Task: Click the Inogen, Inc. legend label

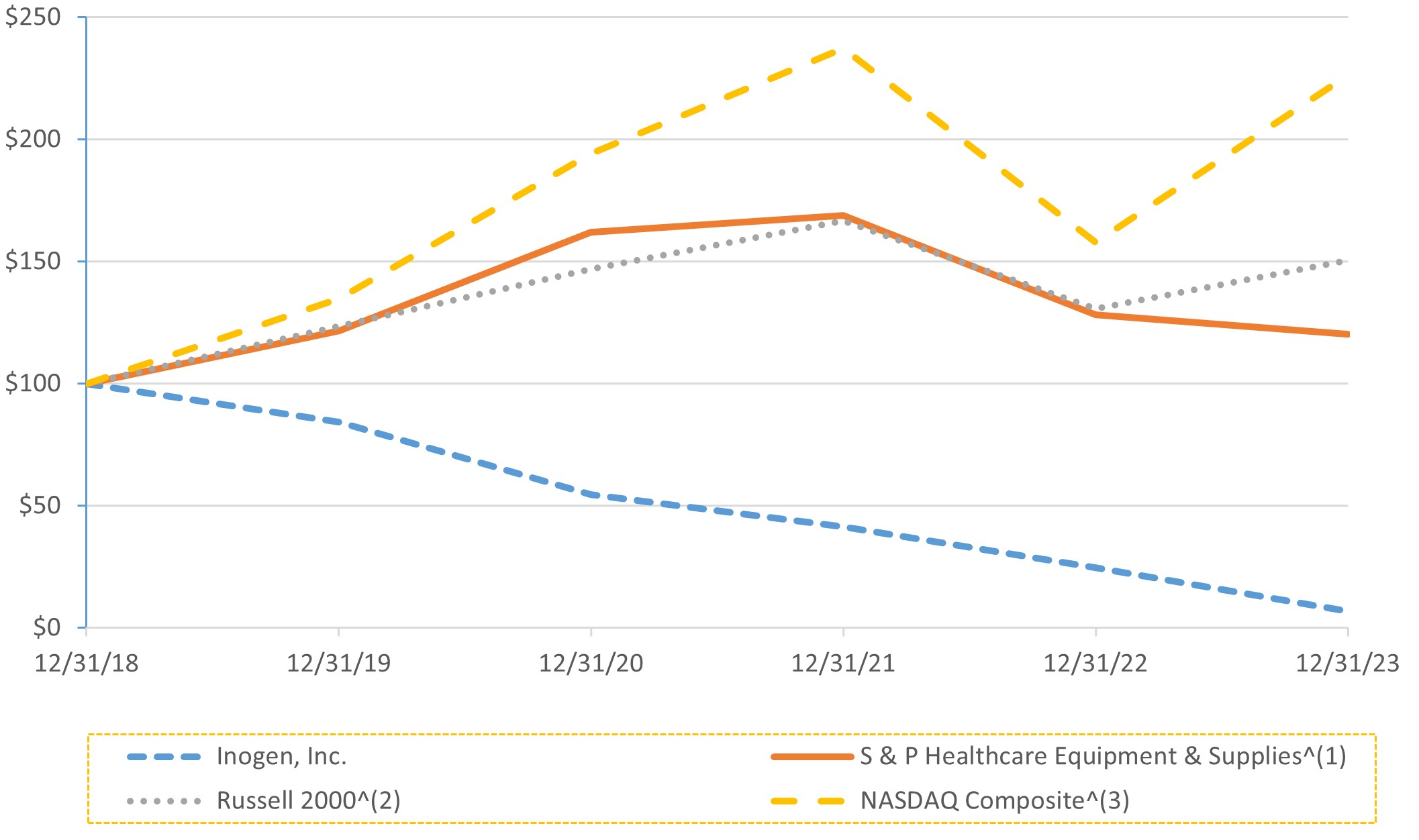Action: click(281, 756)
